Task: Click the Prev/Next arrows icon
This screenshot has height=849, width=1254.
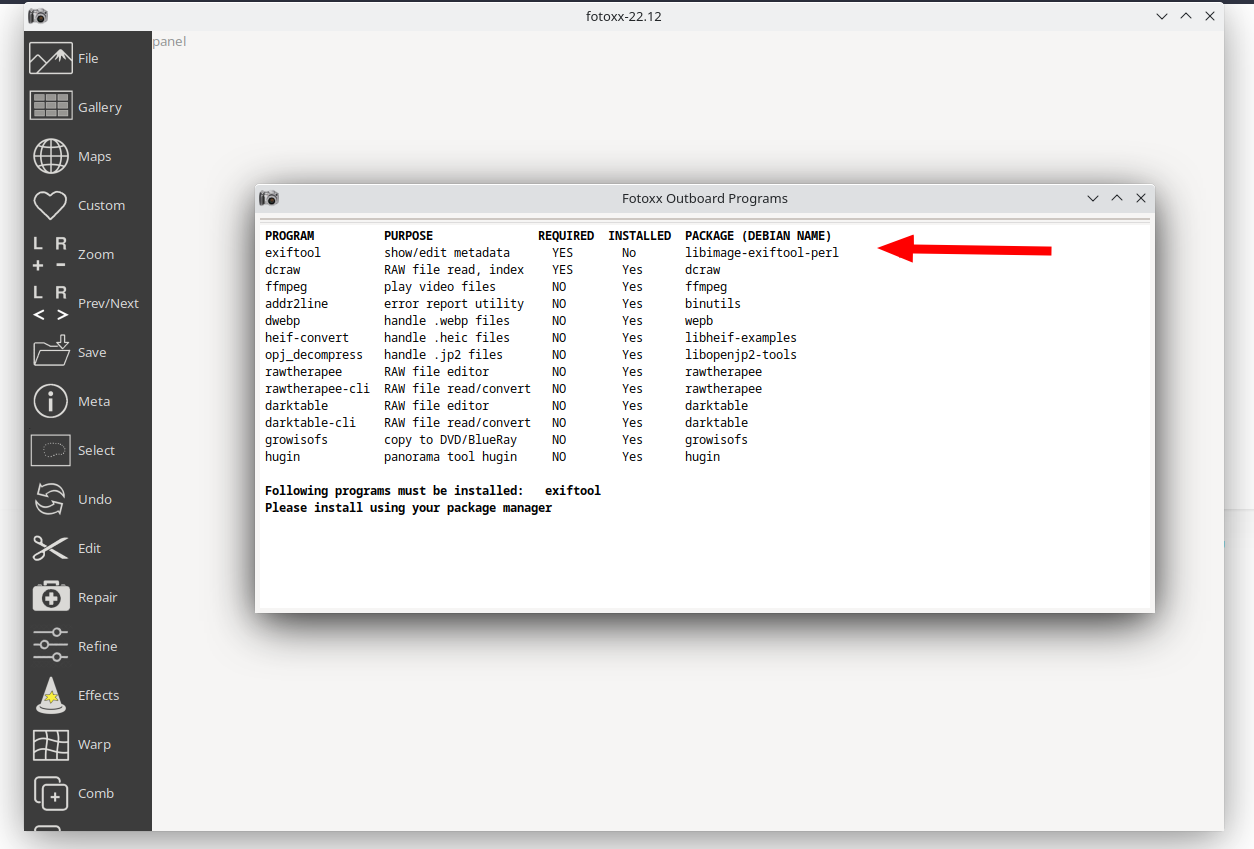Action: [x=50, y=303]
